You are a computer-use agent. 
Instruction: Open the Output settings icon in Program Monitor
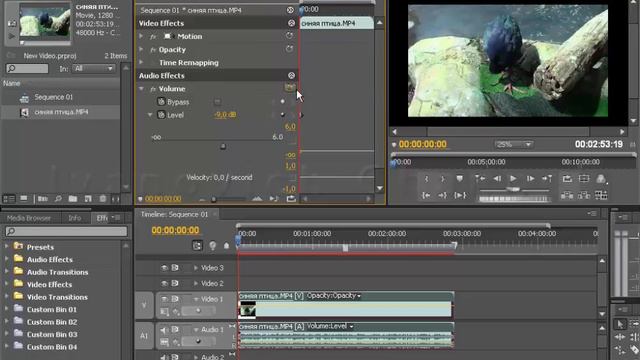click(601, 179)
